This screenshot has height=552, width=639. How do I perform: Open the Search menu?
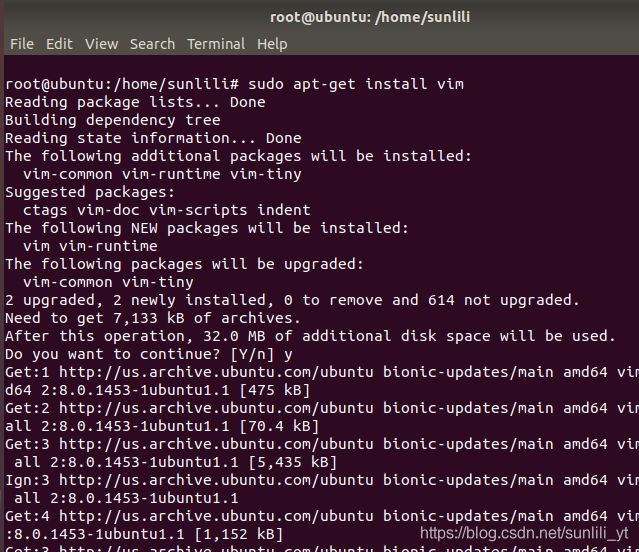152,44
